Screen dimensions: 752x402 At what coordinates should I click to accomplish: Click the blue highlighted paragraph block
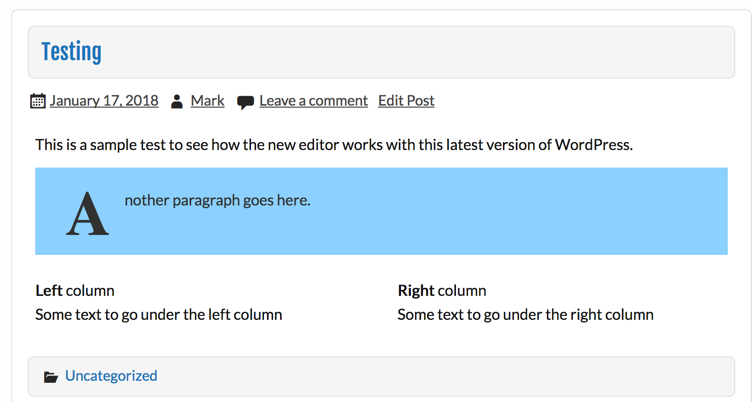(381, 211)
